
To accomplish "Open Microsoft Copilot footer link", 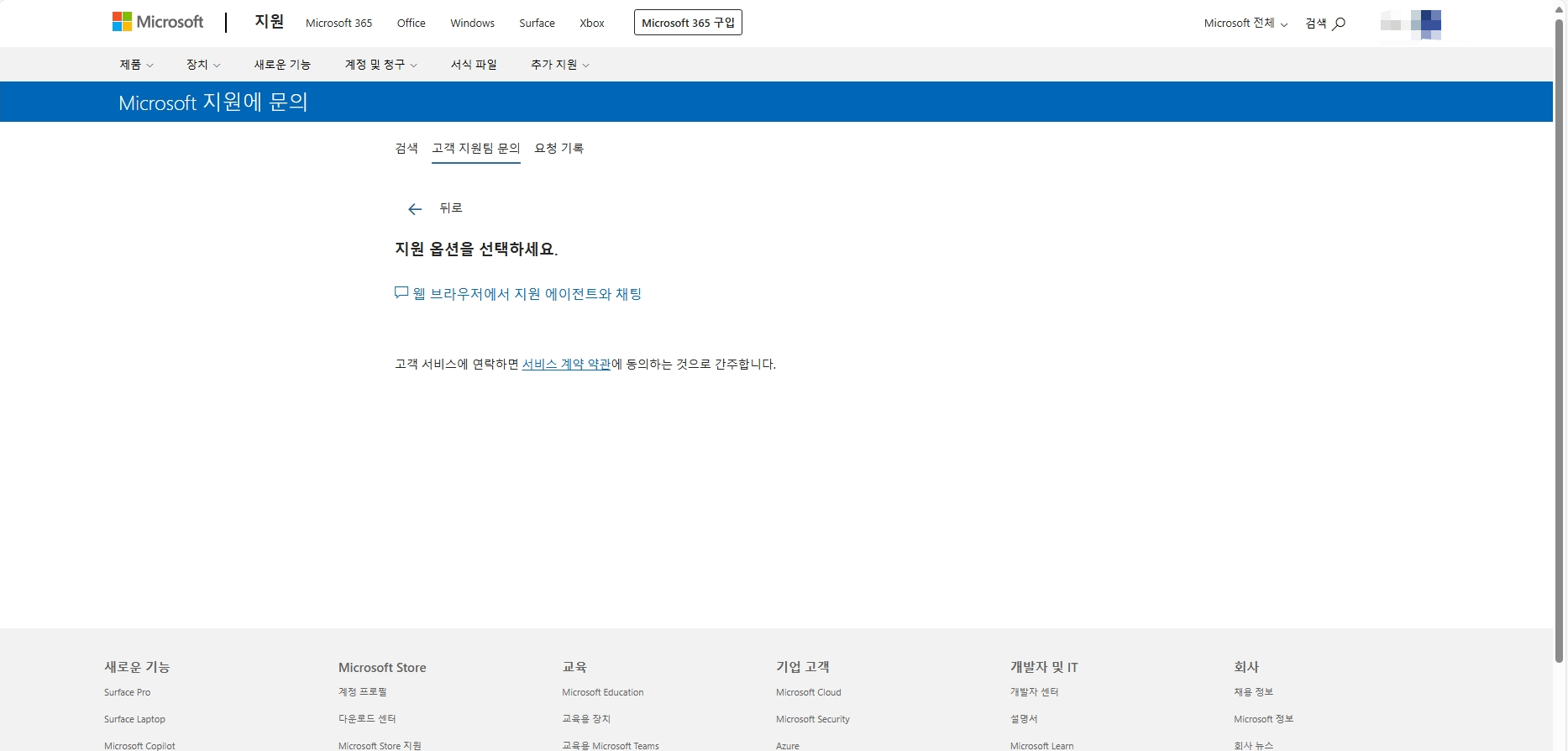I will click(x=139, y=745).
